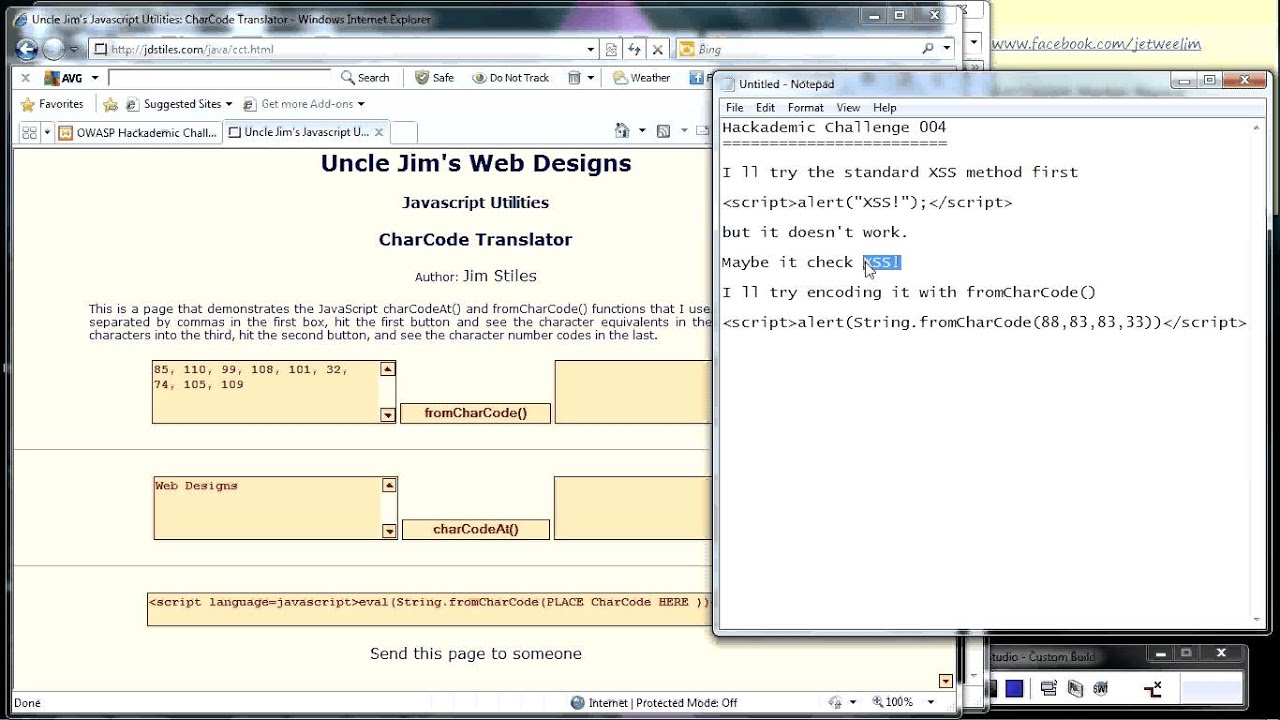Click scroll down arrow in char codes box
This screenshot has height=720, width=1280.
tap(388, 415)
